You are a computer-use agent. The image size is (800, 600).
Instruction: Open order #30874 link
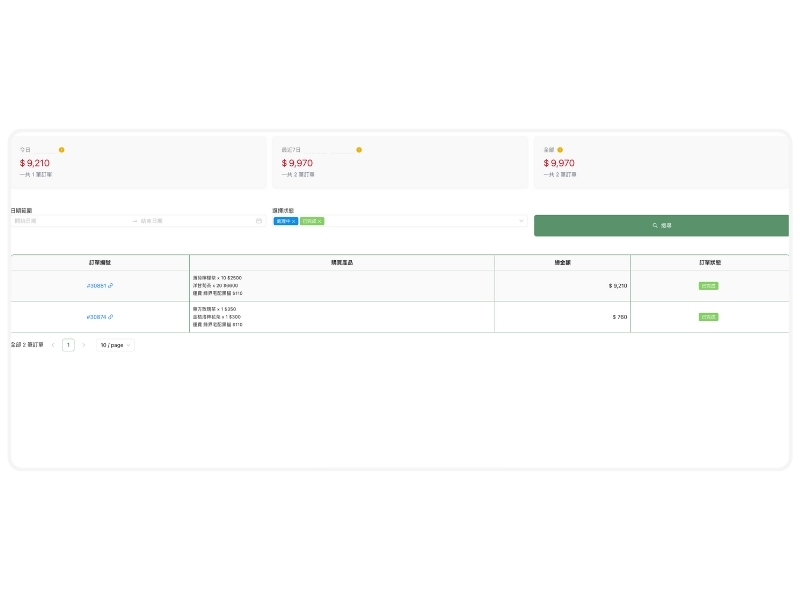click(x=96, y=317)
